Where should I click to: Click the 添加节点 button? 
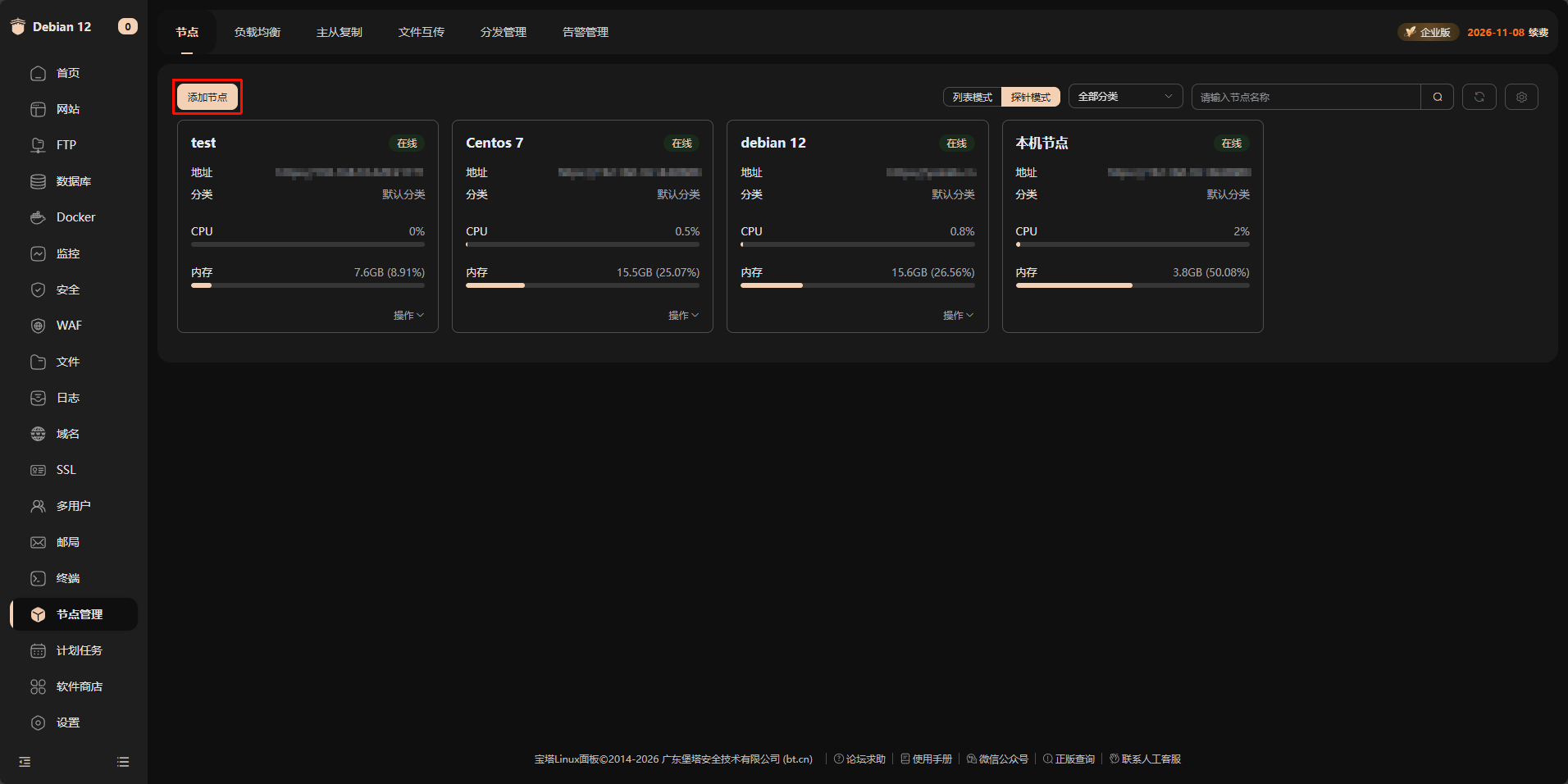tap(207, 97)
